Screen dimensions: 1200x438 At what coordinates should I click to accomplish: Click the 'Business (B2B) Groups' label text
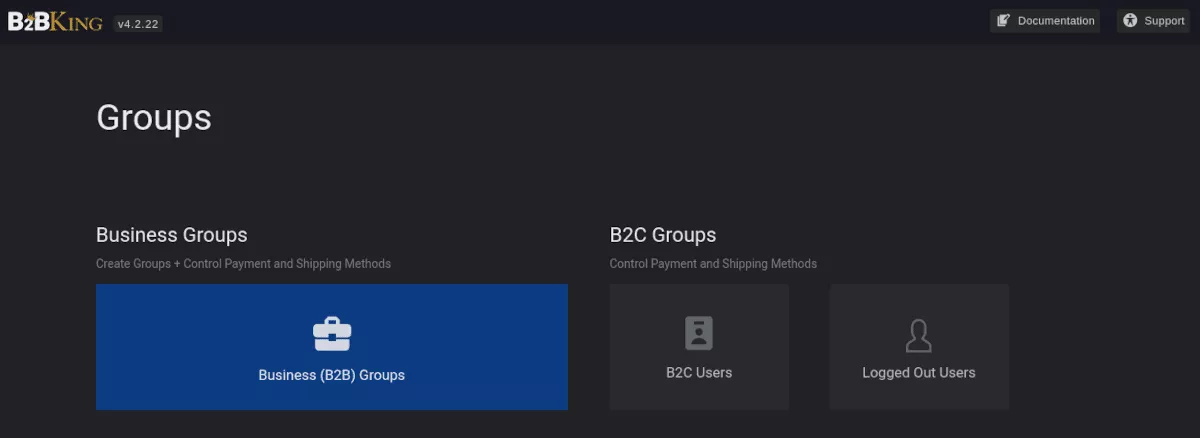click(332, 376)
